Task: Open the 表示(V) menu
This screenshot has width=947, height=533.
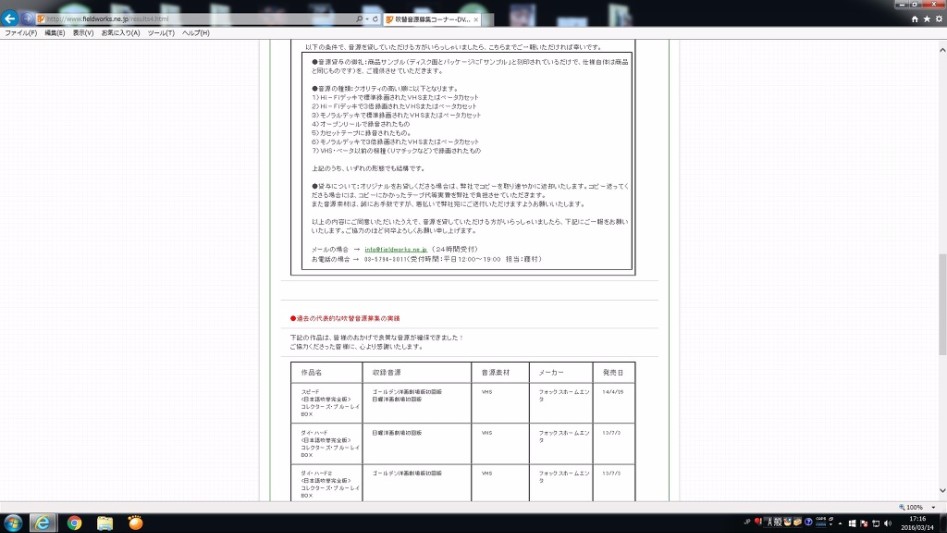Action: coord(83,33)
